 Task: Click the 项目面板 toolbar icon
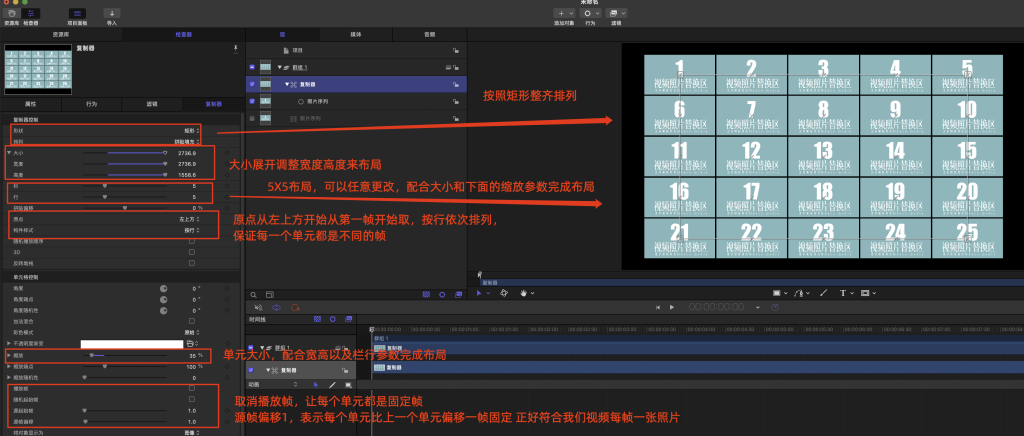point(78,13)
